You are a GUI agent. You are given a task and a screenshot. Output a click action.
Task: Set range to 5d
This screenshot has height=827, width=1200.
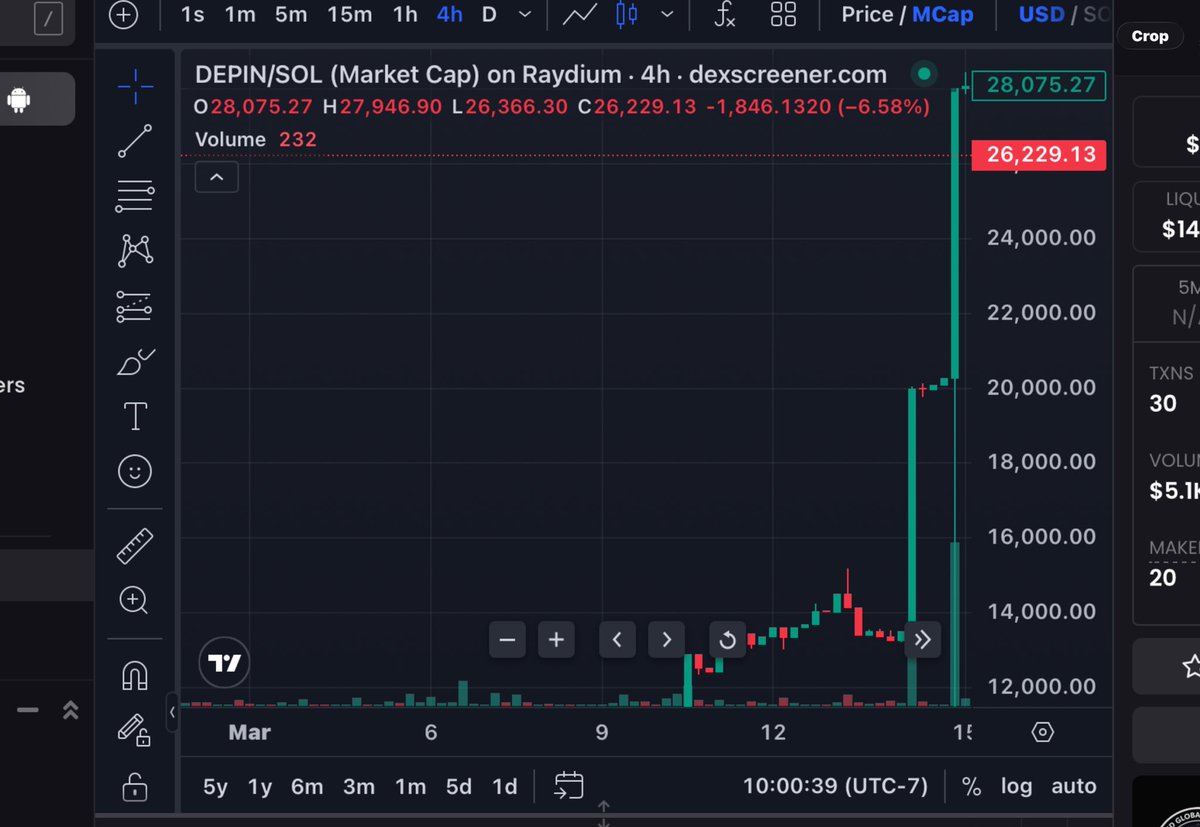pyautogui.click(x=459, y=786)
